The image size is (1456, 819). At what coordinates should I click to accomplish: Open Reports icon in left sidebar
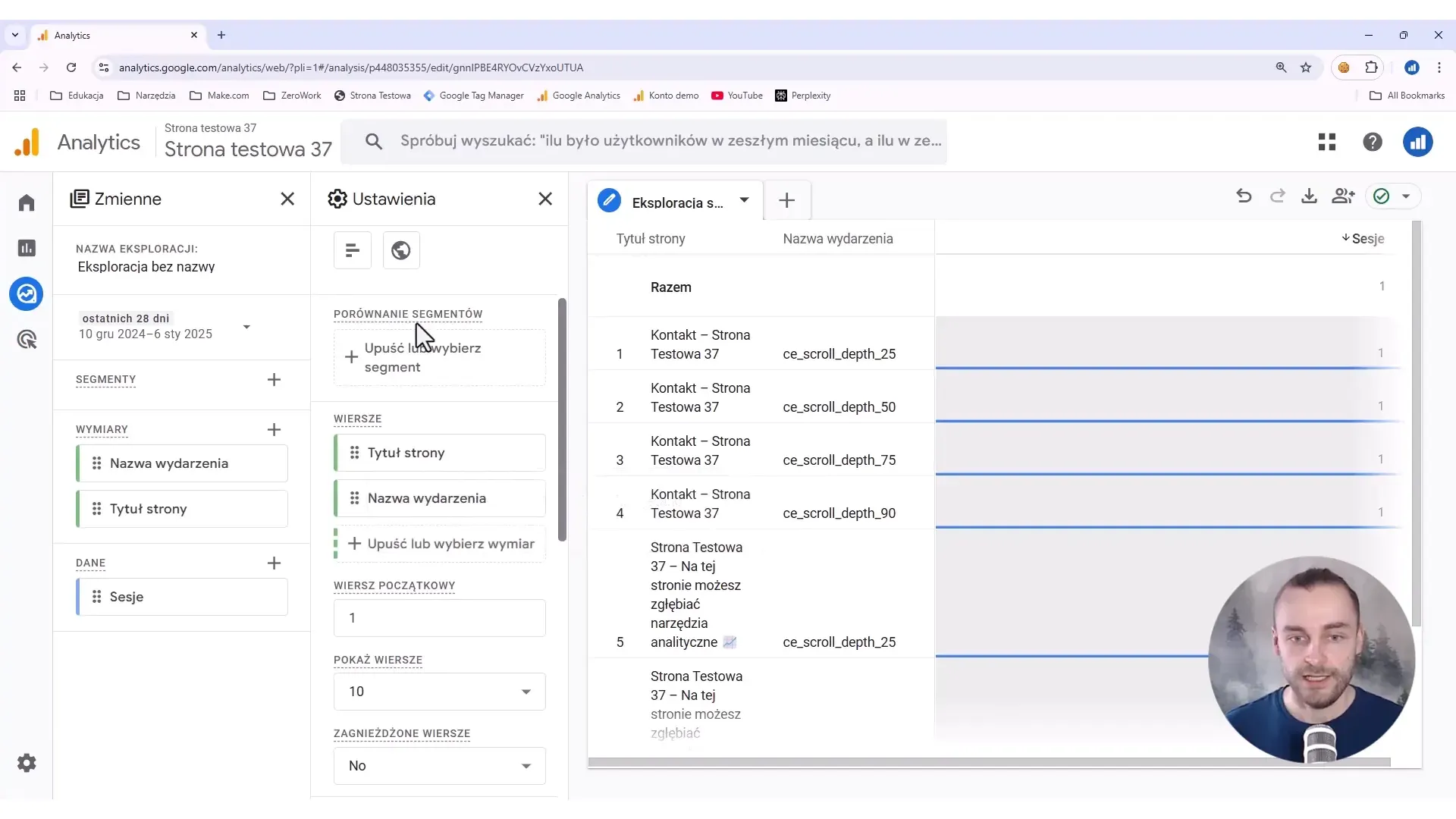(27, 248)
